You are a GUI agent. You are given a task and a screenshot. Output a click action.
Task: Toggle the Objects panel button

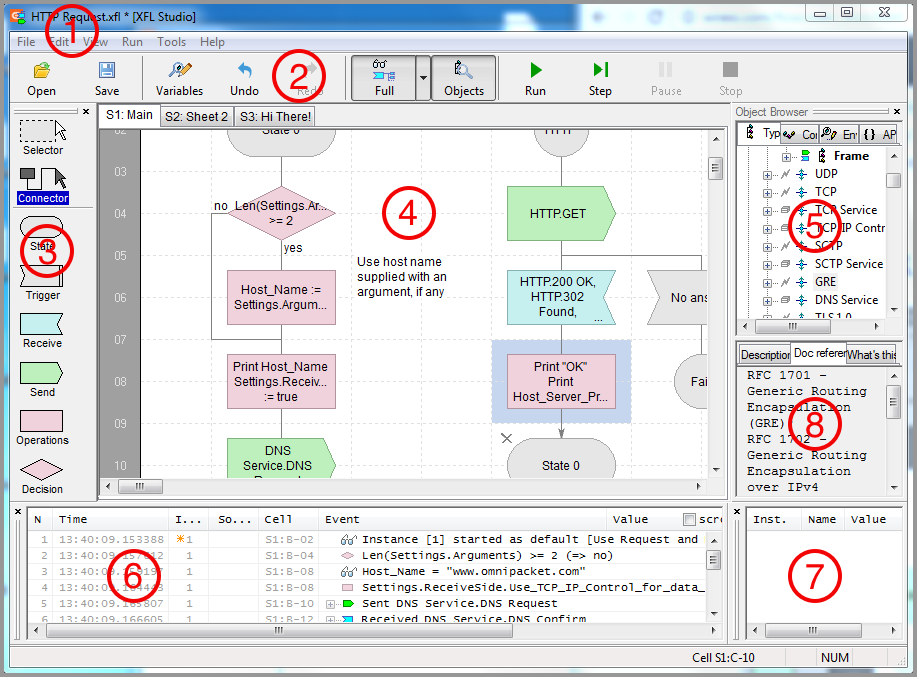pos(464,78)
